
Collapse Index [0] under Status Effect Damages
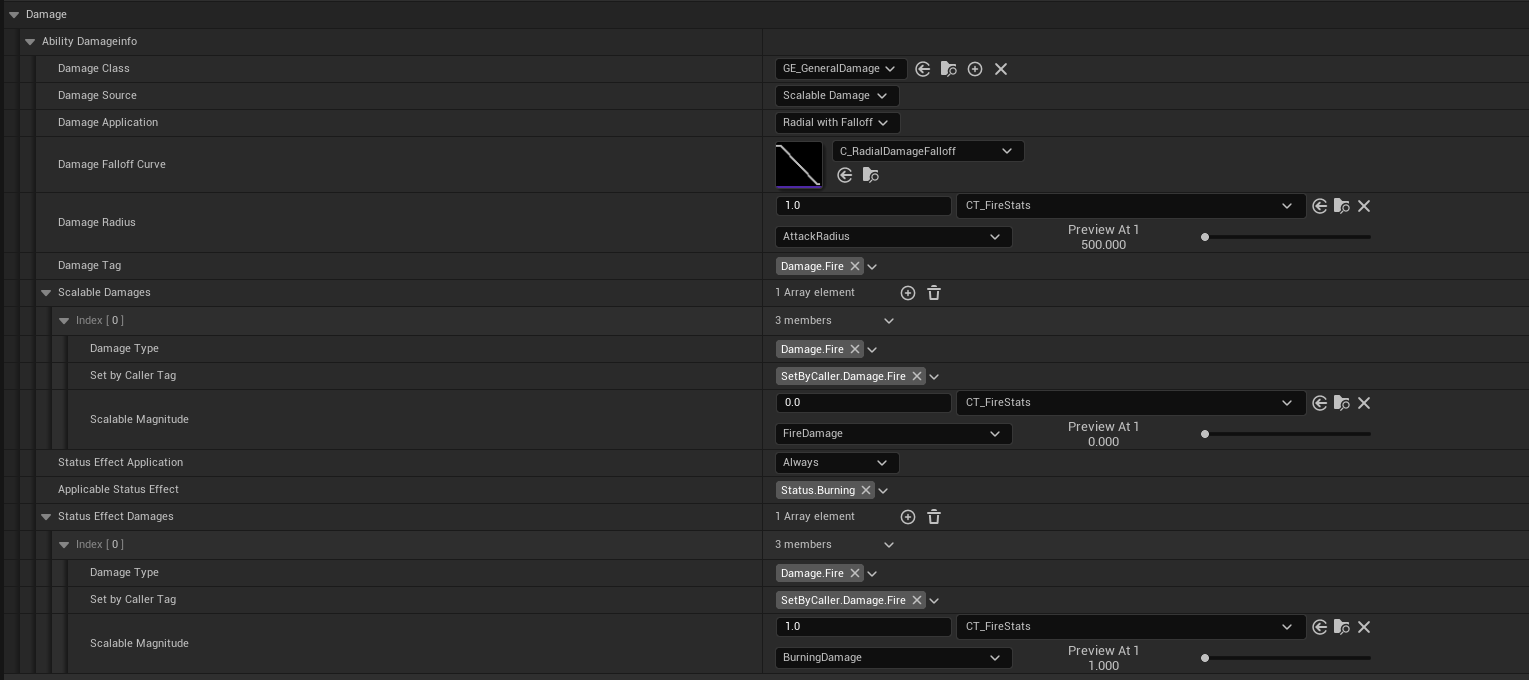tap(64, 545)
